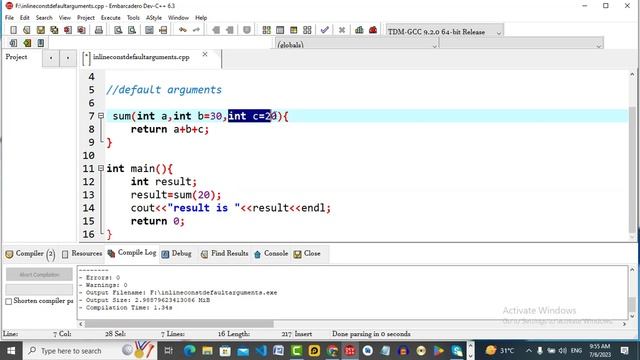Close the inlineconstdefaultarguments.cpp tab
Image resolution: width=640 pixels, height=360 pixels.
point(205,54)
